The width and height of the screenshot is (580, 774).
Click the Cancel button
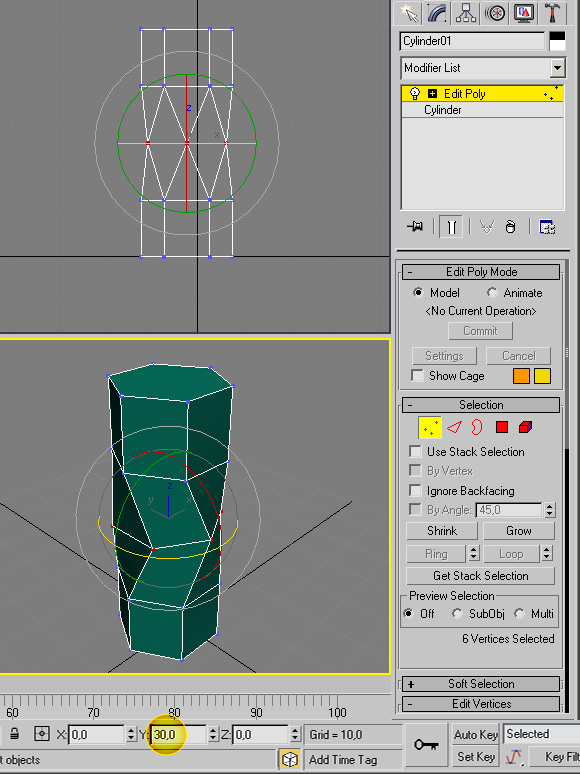pos(518,356)
